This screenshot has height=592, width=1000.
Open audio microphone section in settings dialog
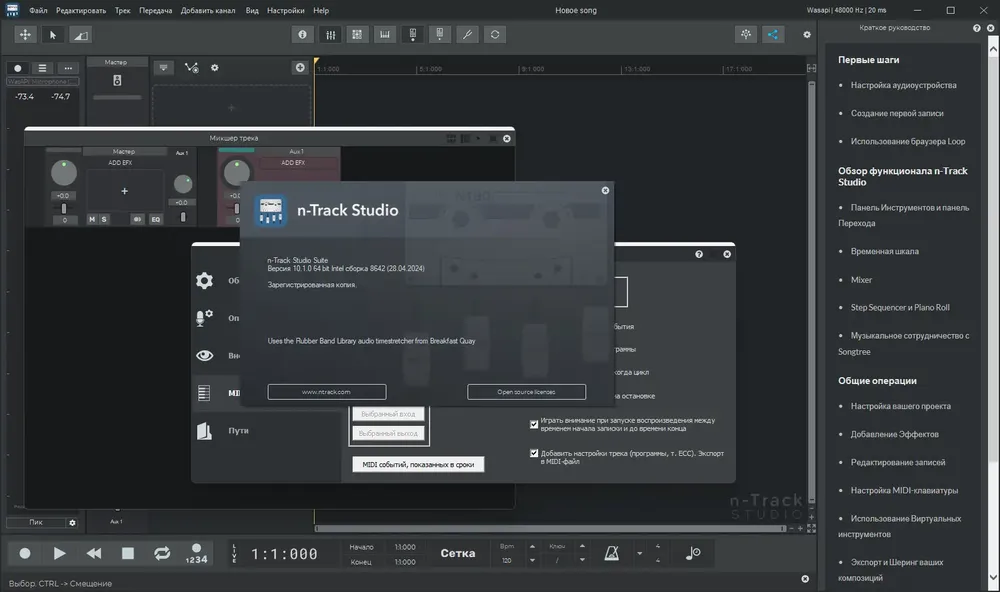click(x=204, y=318)
